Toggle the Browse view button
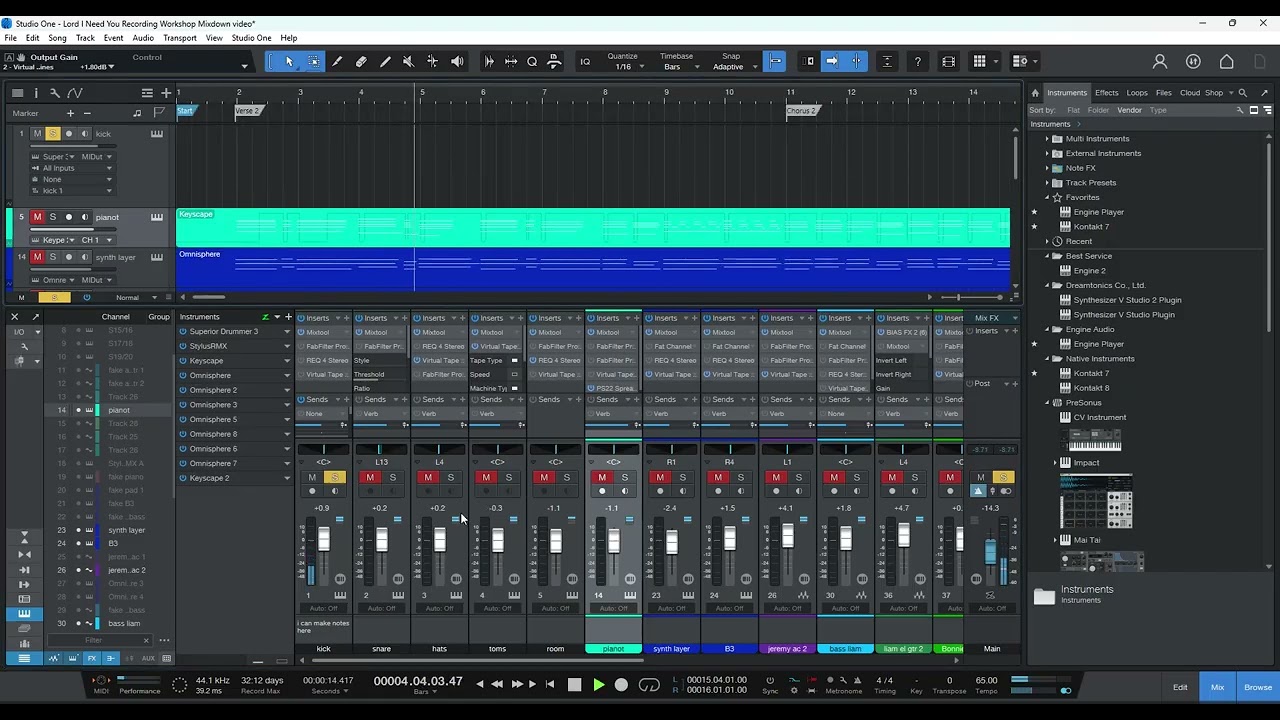The height and width of the screenshot is (720, 1280). (1258, 687)
